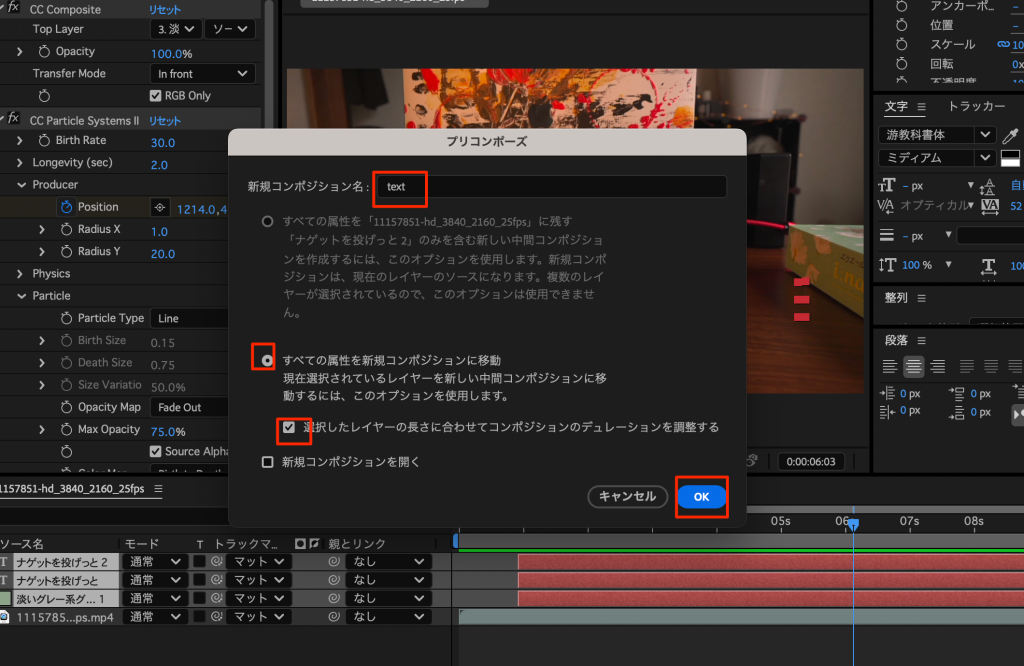Click the Position crosshair point picker

[158, 207]
